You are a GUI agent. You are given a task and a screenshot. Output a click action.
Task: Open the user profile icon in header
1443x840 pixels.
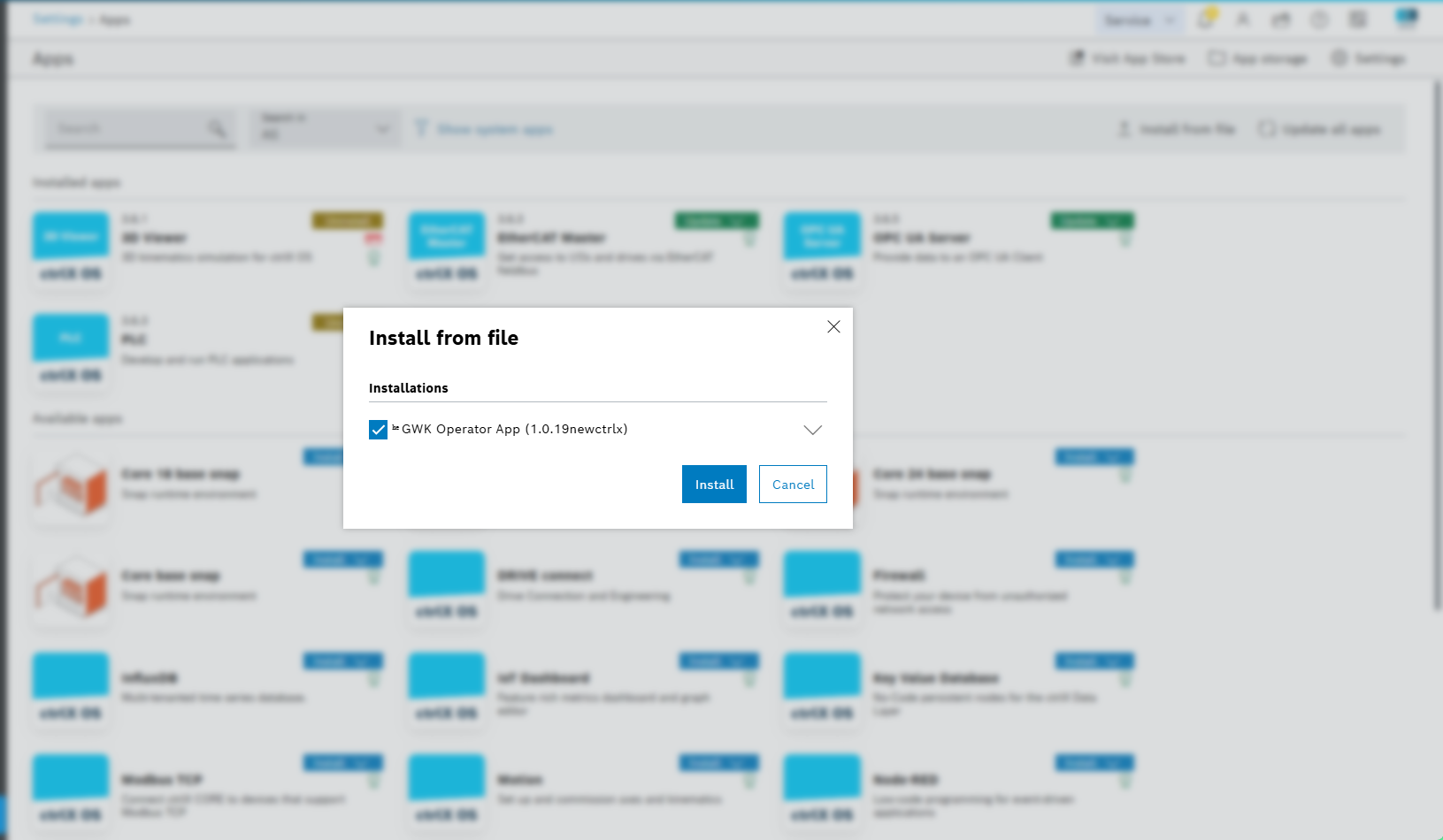[1243, 19]
